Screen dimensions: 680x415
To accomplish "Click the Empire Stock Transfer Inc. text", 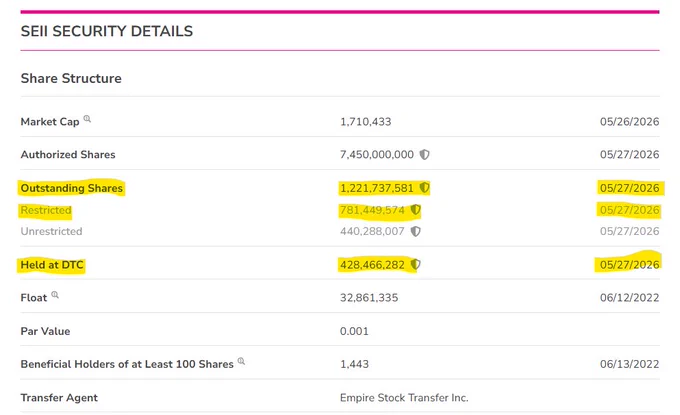I will coord(404,398).
